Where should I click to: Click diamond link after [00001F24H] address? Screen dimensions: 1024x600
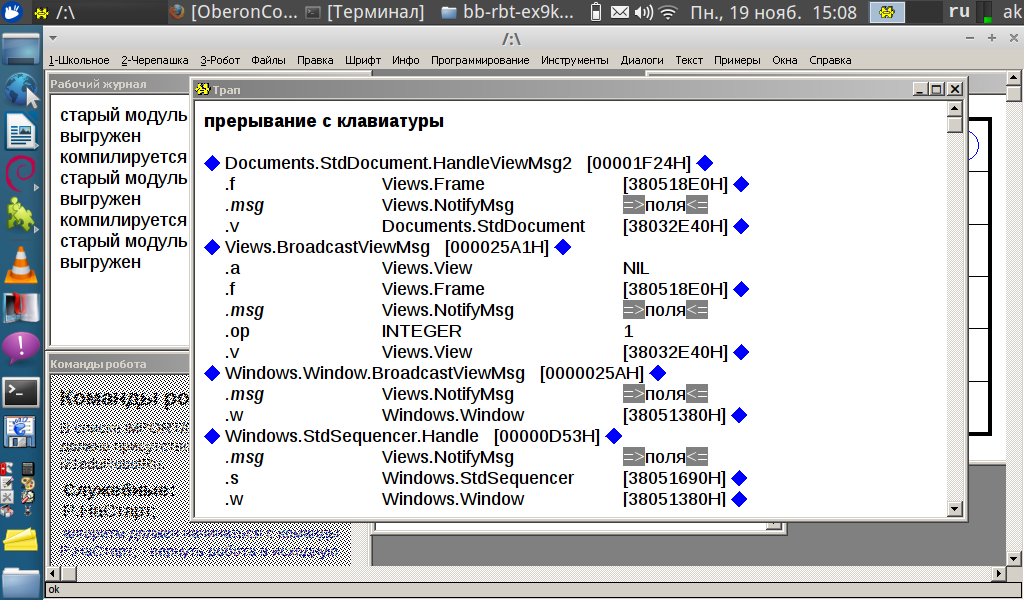tap(705, 163)
